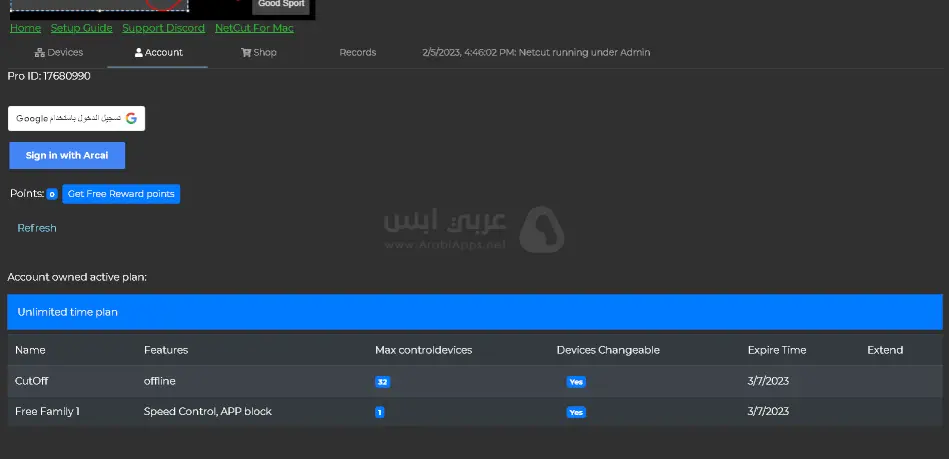Viewport: 949px width, 459px height.
Task: Go to the Records tab
Action: (358, 53)
